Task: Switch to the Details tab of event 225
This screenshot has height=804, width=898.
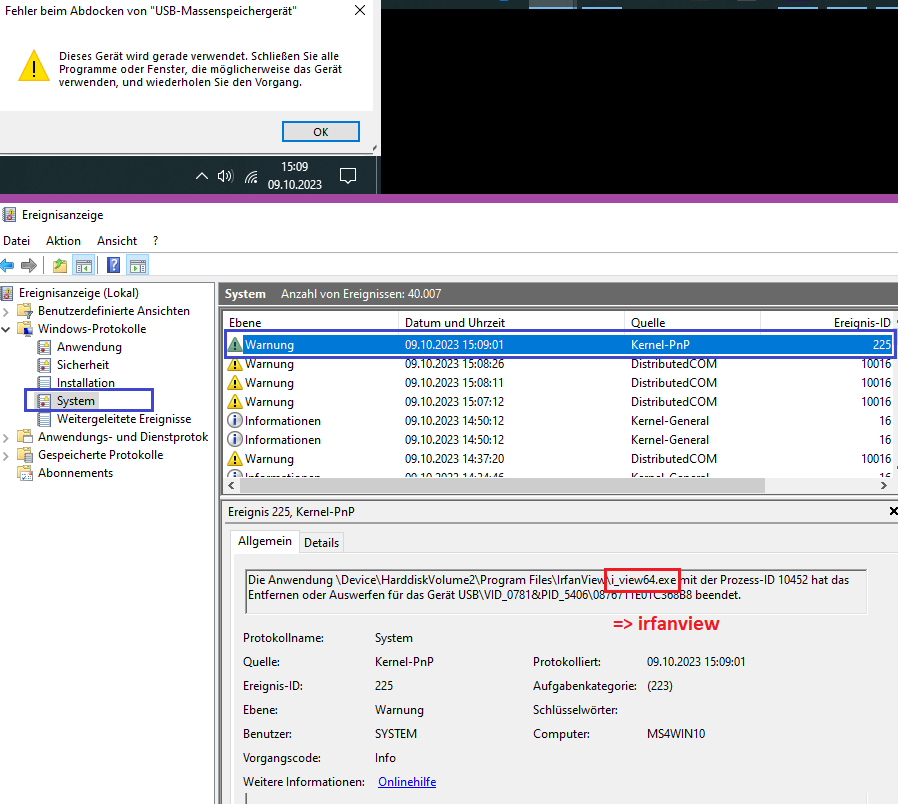Action: pos(321,541)
